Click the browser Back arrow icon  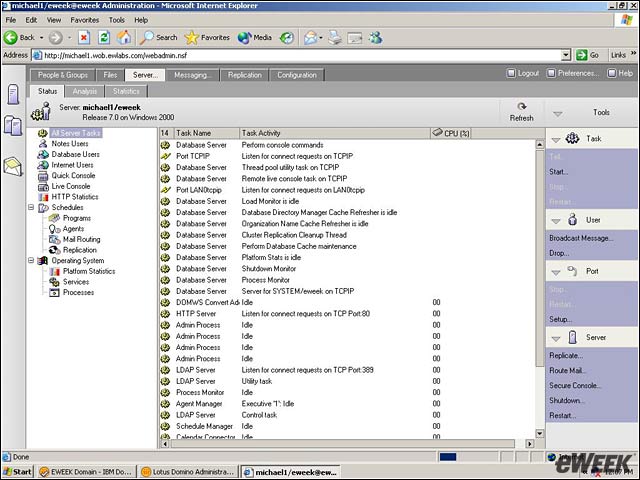click(11, 38)
